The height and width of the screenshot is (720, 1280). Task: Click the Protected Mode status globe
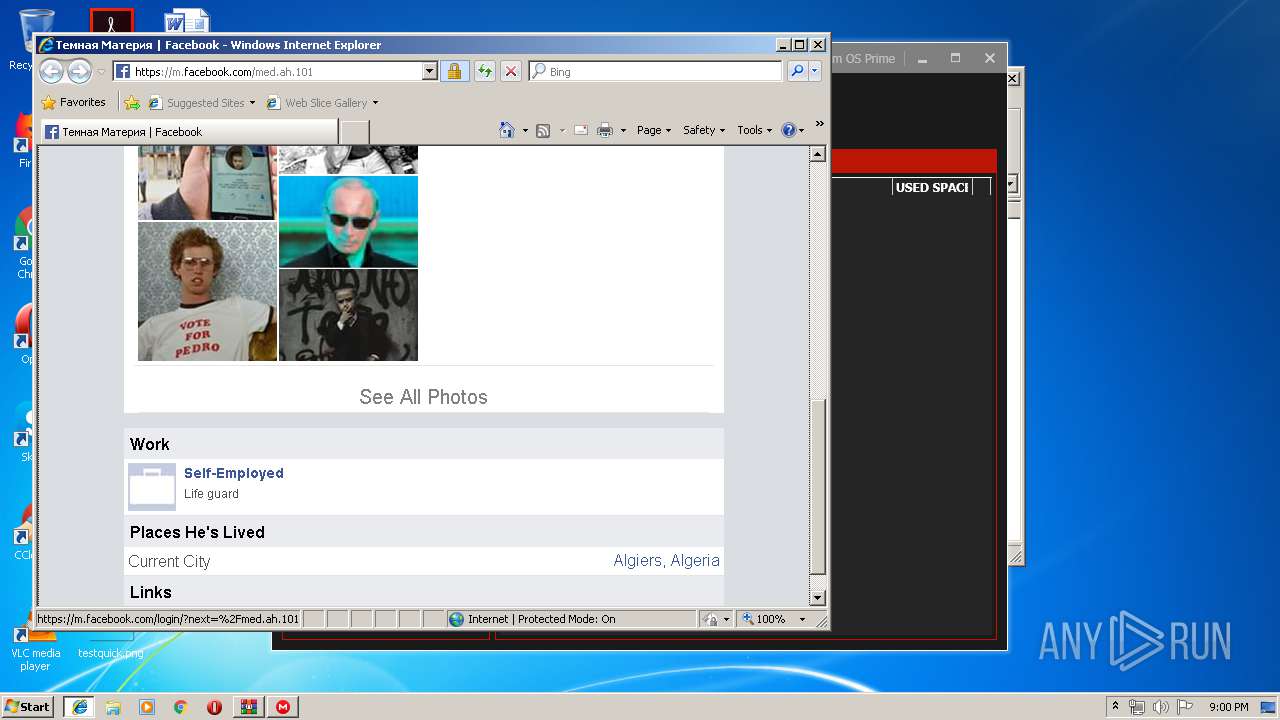point(456,619)
